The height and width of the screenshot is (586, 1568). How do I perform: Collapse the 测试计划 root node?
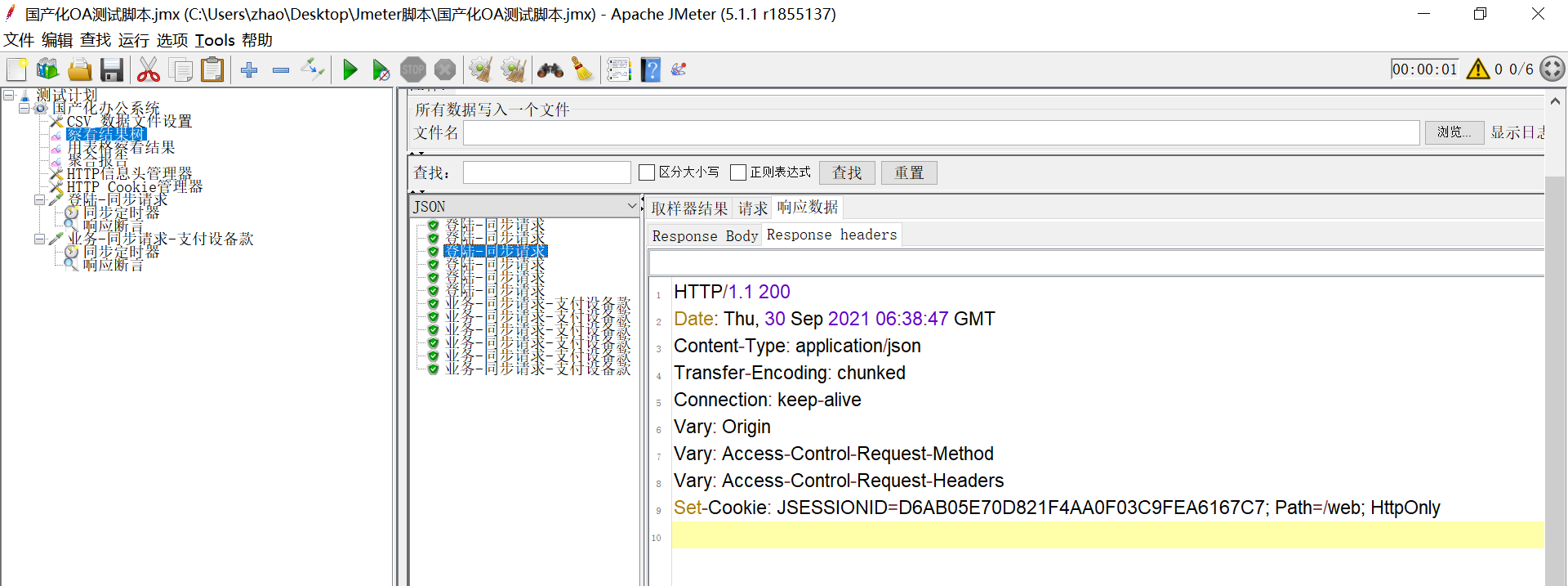(x=9, y=95)
